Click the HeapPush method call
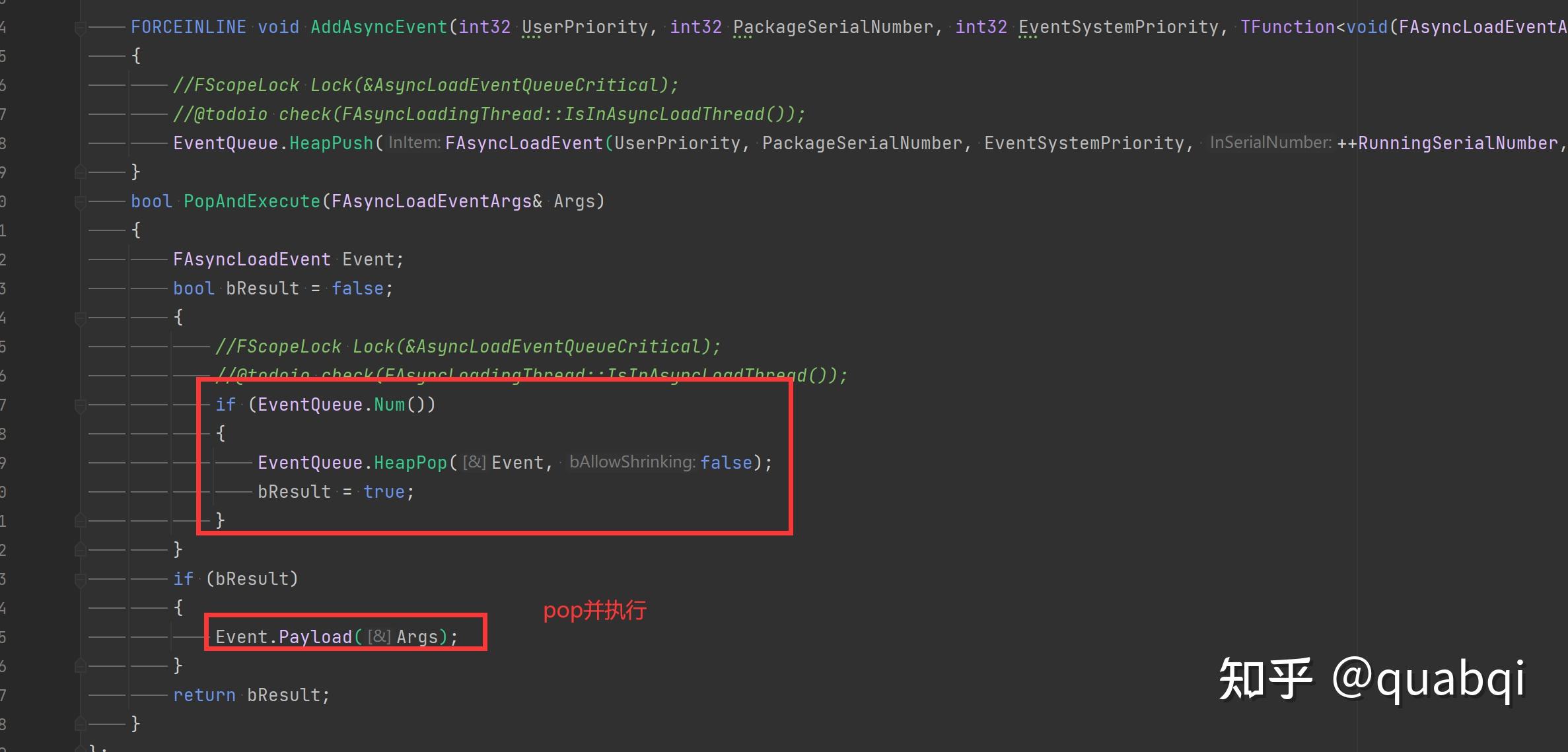This screenshot has width=1568, height=752. pos(331,143)
